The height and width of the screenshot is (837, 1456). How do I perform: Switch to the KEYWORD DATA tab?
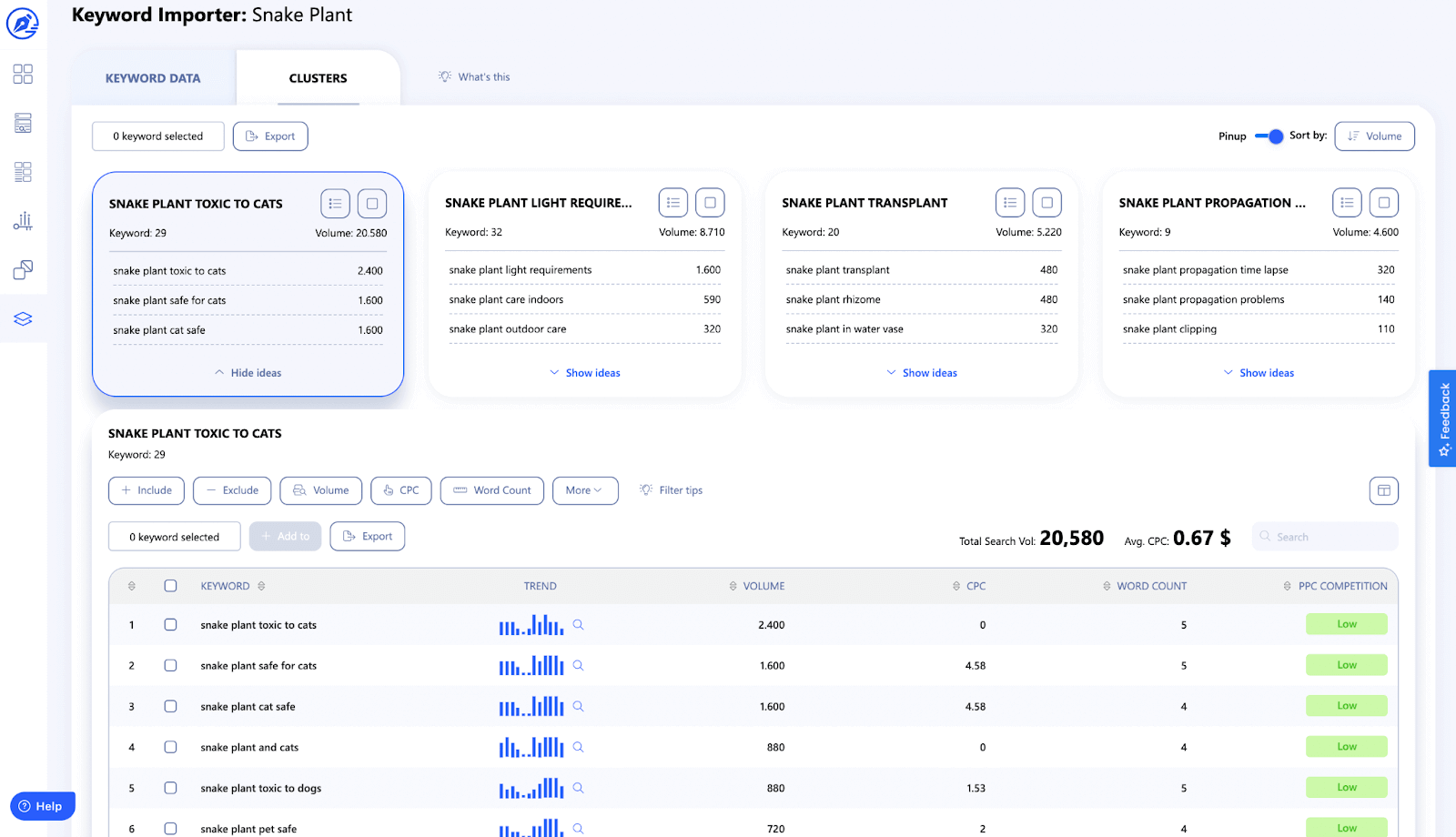[152, 77]
